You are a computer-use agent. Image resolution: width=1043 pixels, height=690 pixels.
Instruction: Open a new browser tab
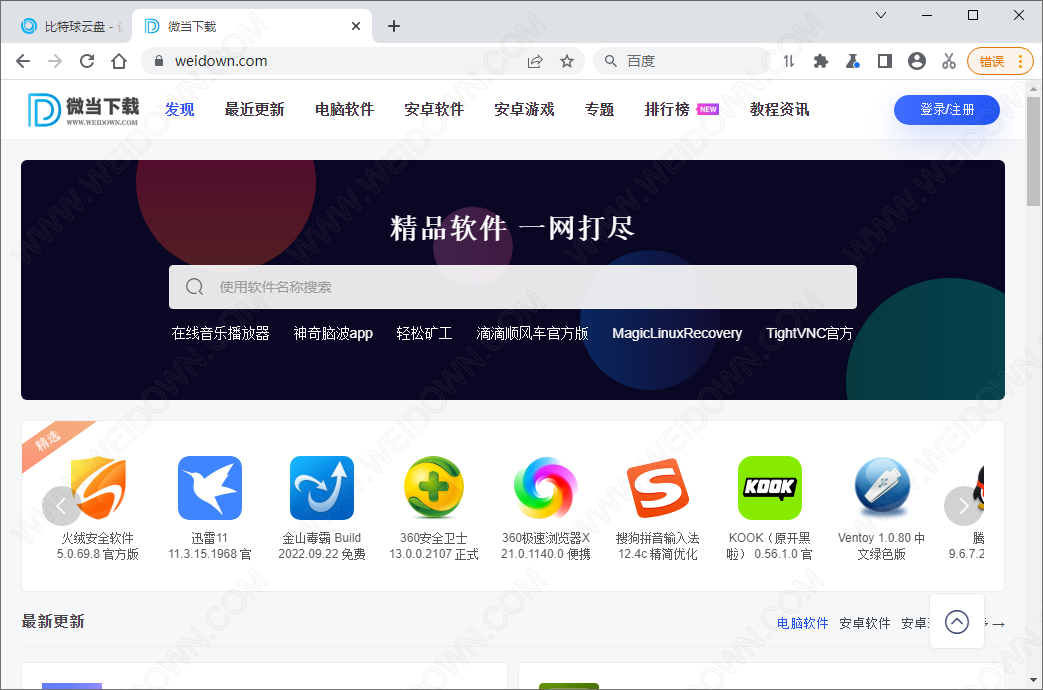[394, 26]
